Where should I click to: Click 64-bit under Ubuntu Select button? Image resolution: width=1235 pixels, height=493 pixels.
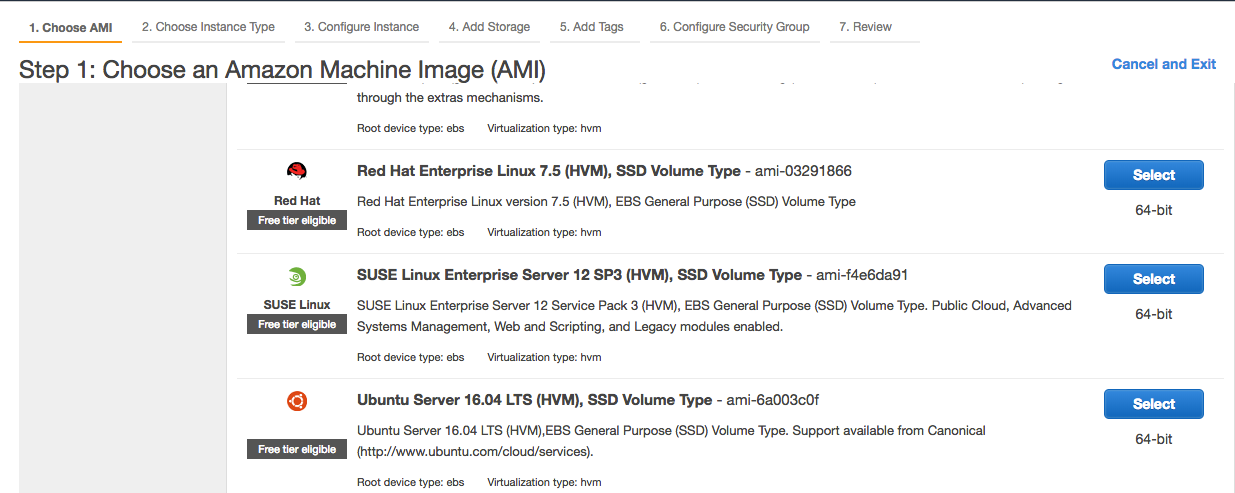tap(1153, 439)
